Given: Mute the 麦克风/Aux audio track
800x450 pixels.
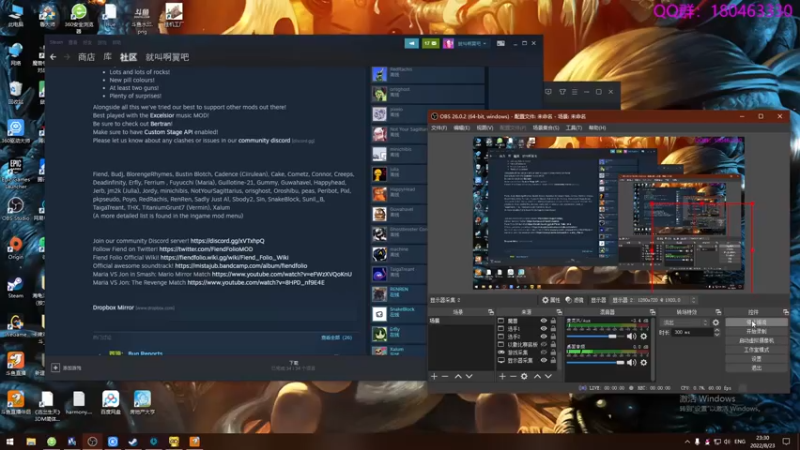Looking at the screenshot, I should click(x=632, y=337).
